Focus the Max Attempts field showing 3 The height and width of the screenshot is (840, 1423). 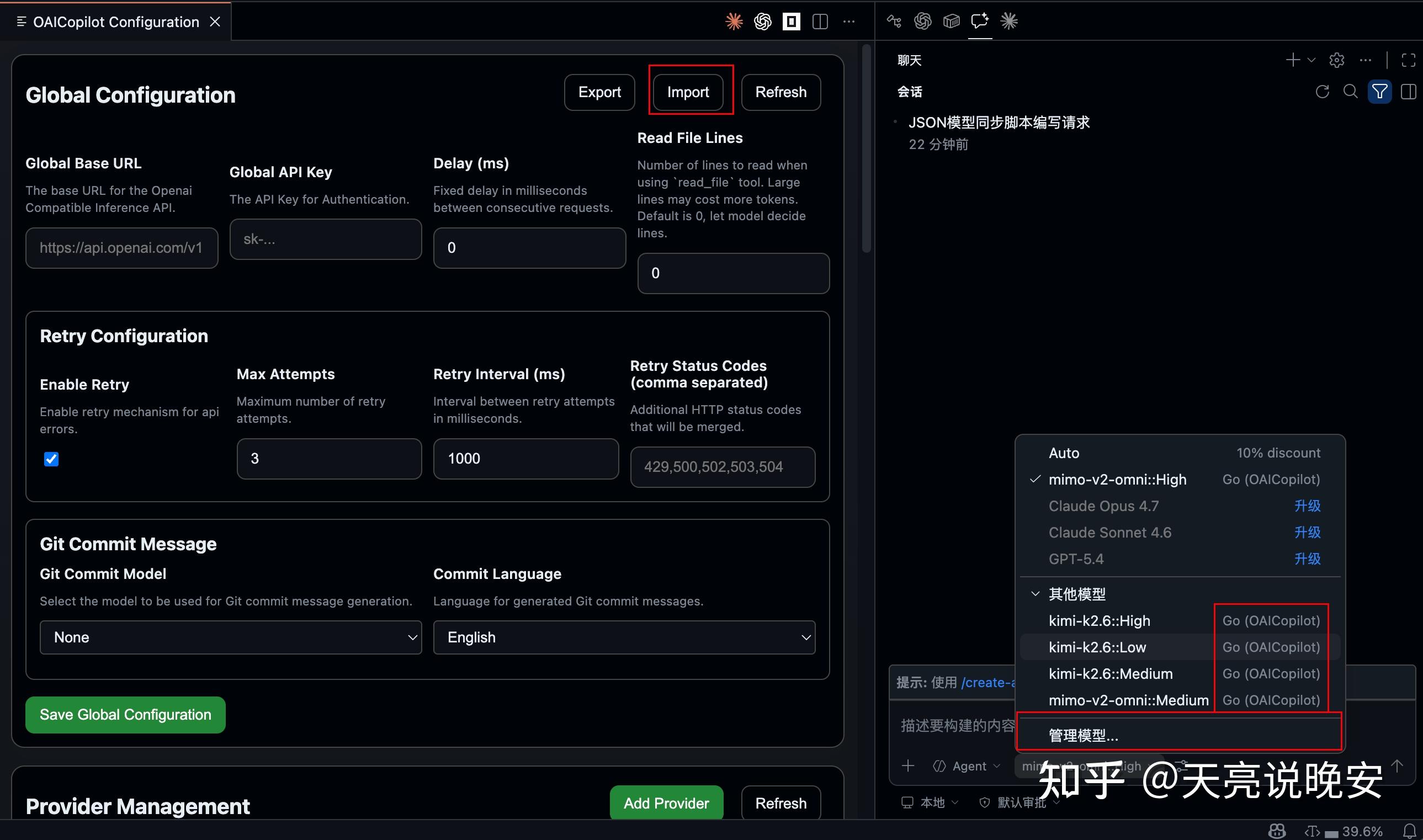[x=329, y=459]
